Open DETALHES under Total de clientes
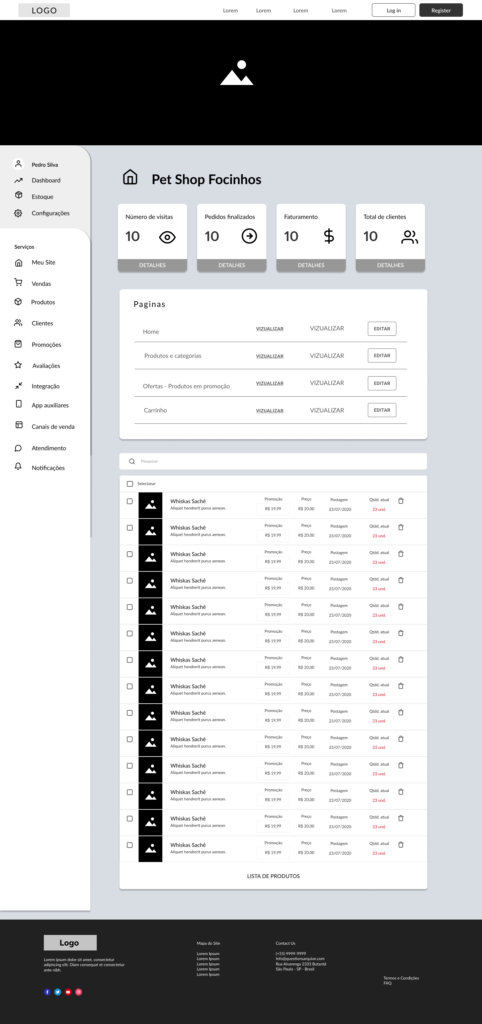 point(391,265)
